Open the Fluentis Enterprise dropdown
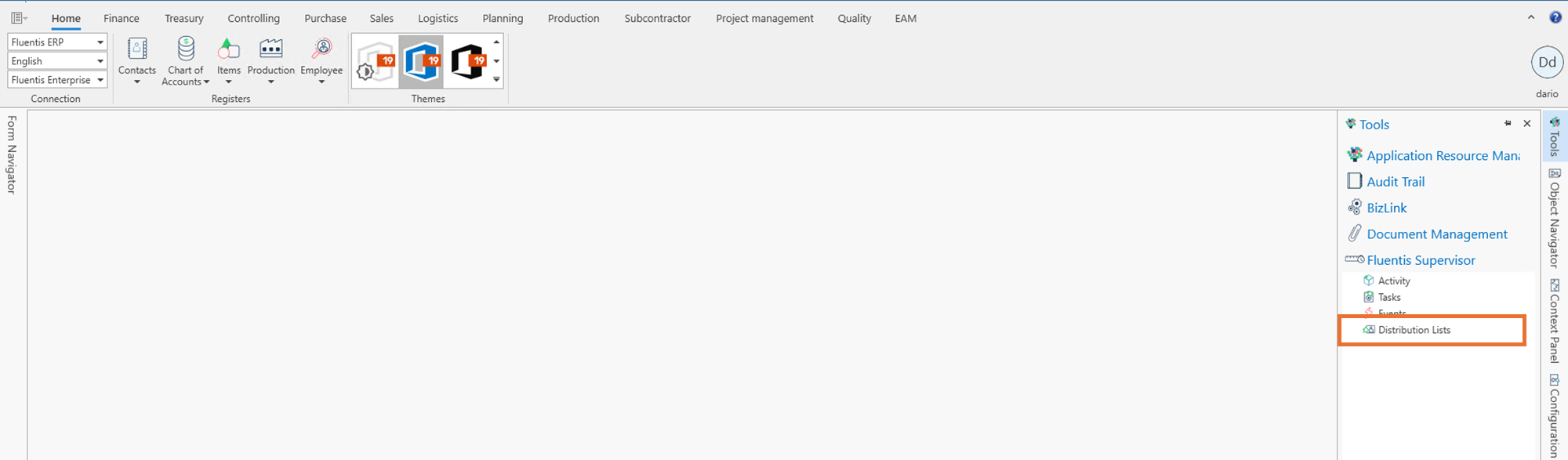The height and width of the screenshot is (460, 1568). point(100,80)
